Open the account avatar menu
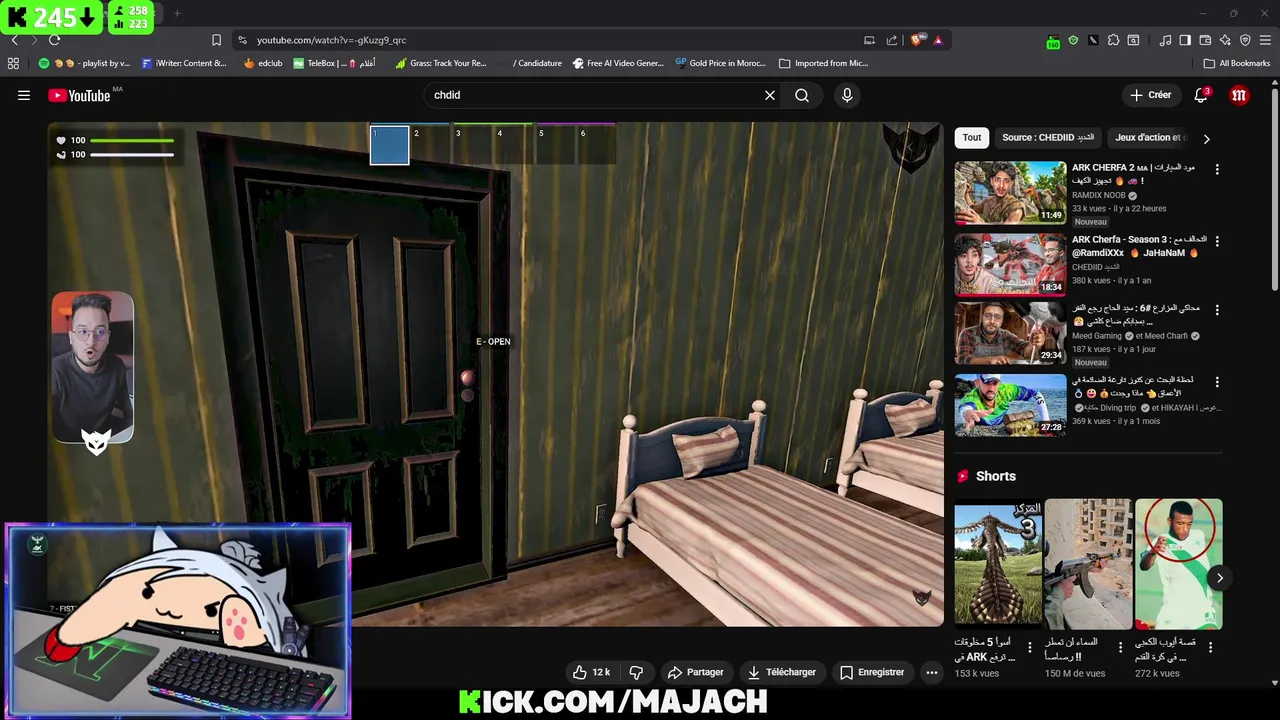The image size is (1280, 720). [1239, 95]
